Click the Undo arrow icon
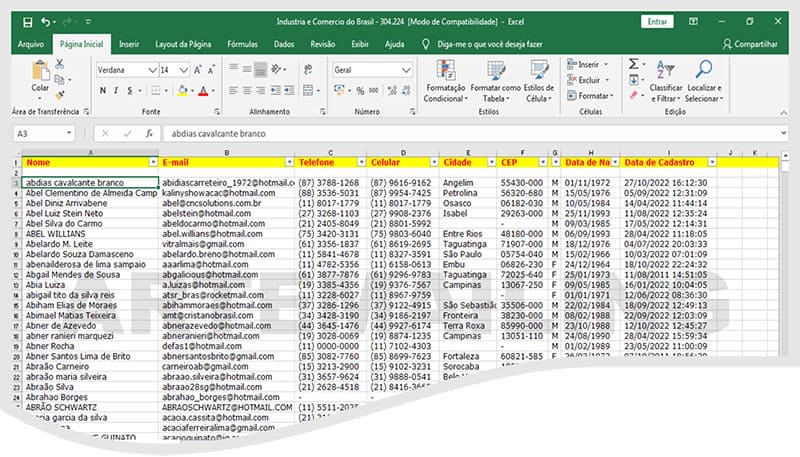800x457 pixels. click(45, 22)
